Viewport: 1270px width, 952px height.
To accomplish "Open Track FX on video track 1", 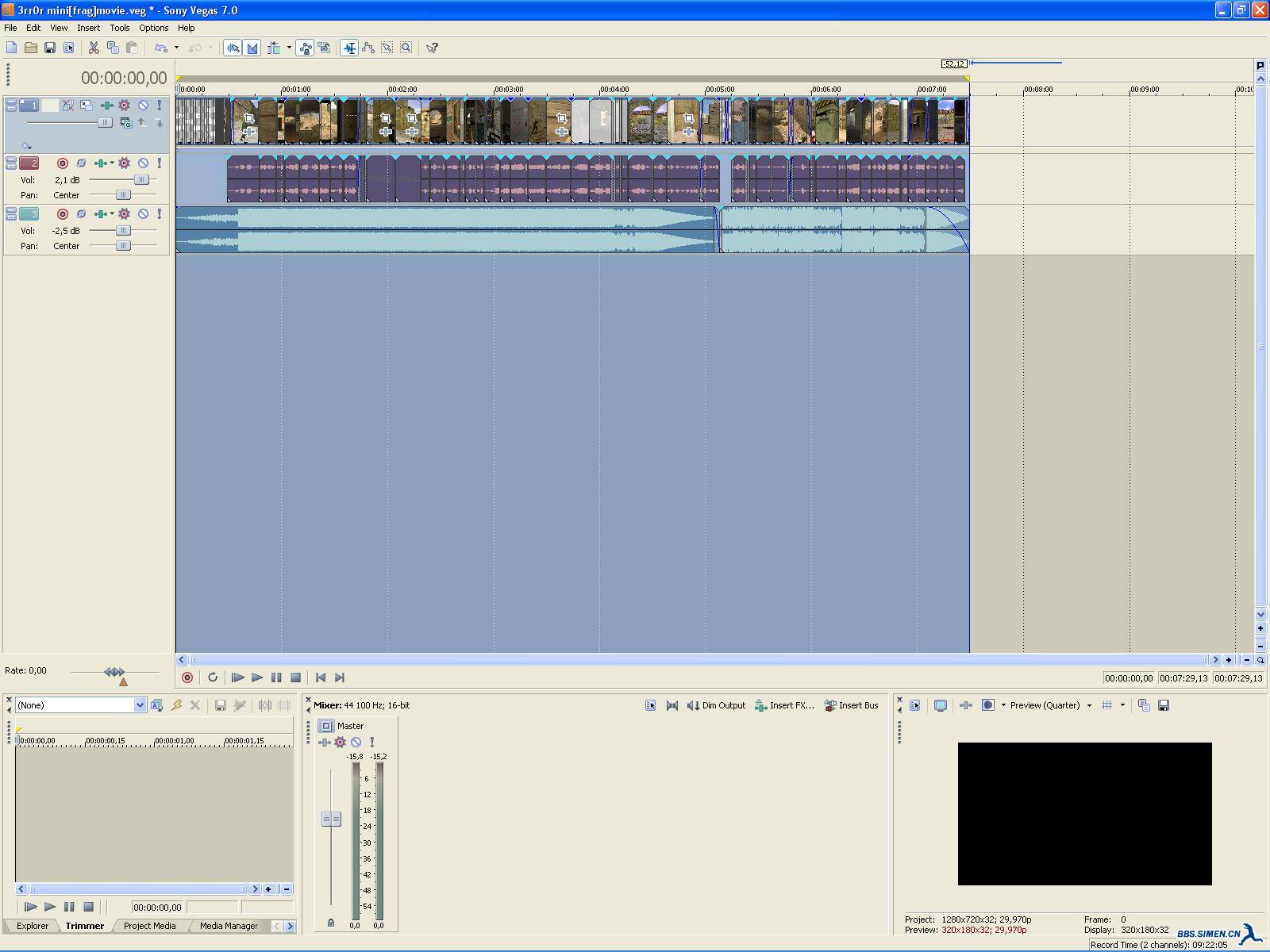I will pos(106,105).
